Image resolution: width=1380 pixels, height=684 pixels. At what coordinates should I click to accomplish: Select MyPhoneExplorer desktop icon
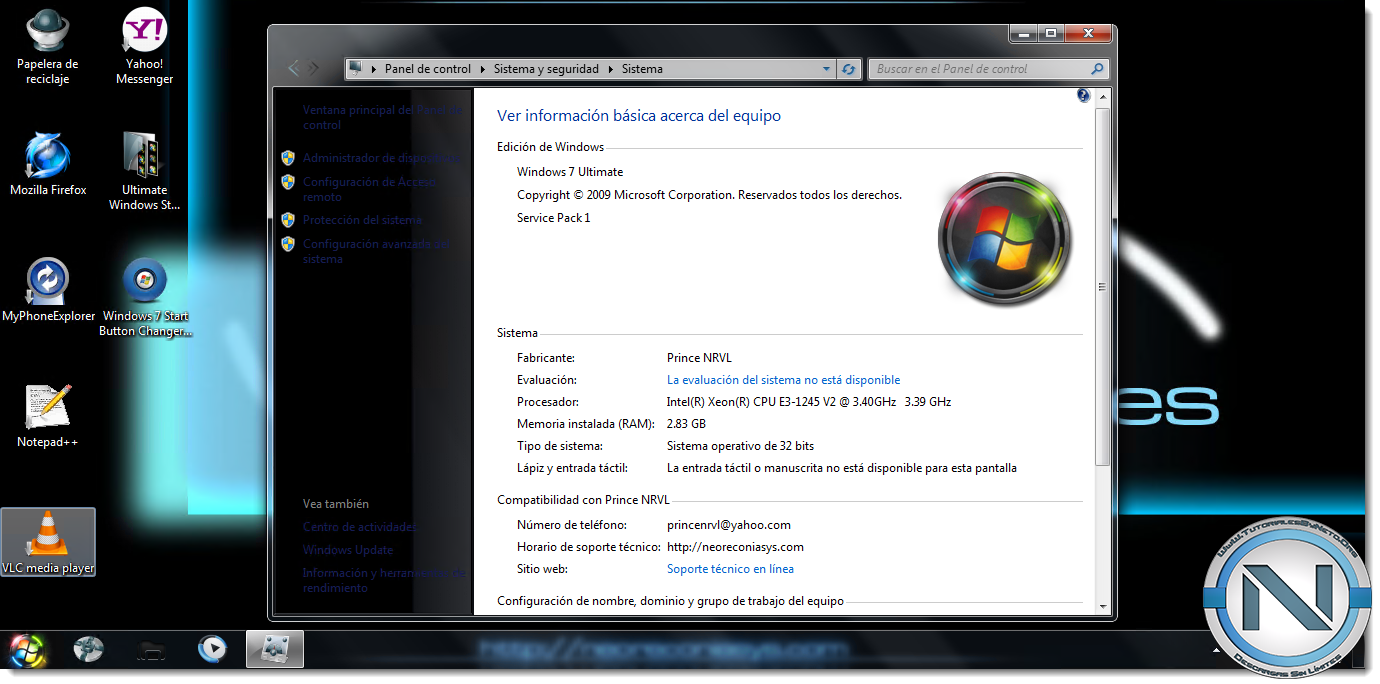point(48,290)
